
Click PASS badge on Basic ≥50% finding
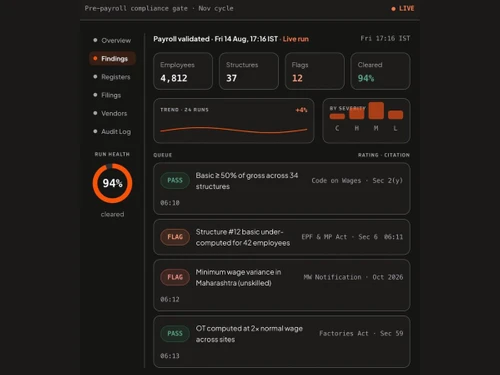point(175,180)
